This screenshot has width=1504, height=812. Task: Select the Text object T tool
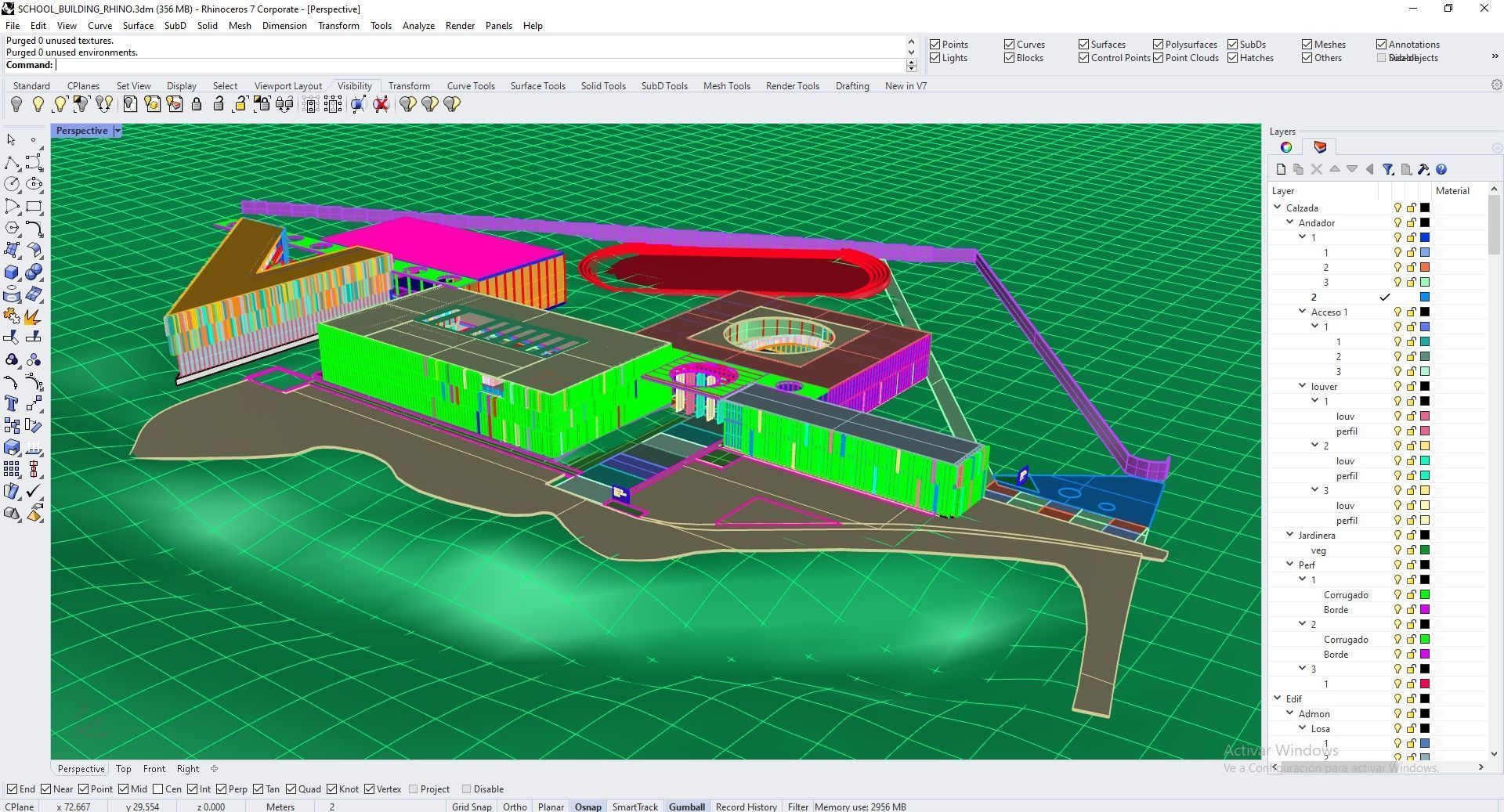click(x=12, y=403)
